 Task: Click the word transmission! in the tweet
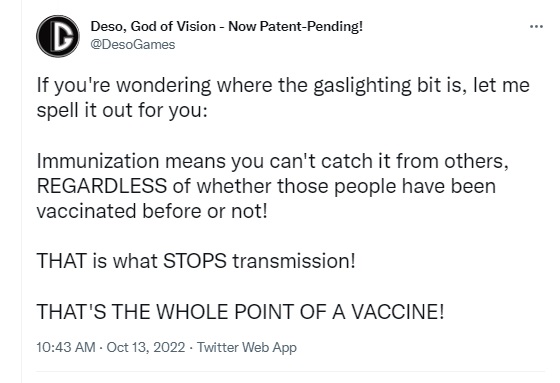(x=294, y=261)
